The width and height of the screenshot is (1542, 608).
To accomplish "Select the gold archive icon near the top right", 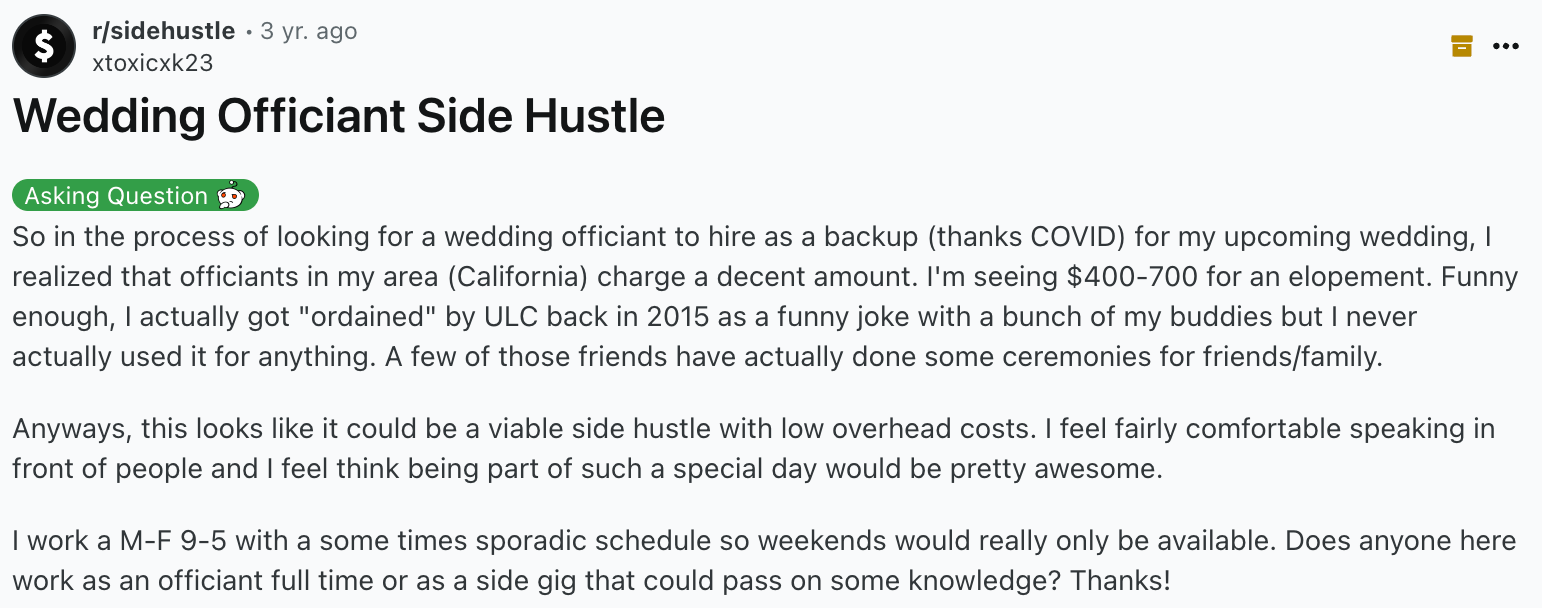I will coord(1462,45).
